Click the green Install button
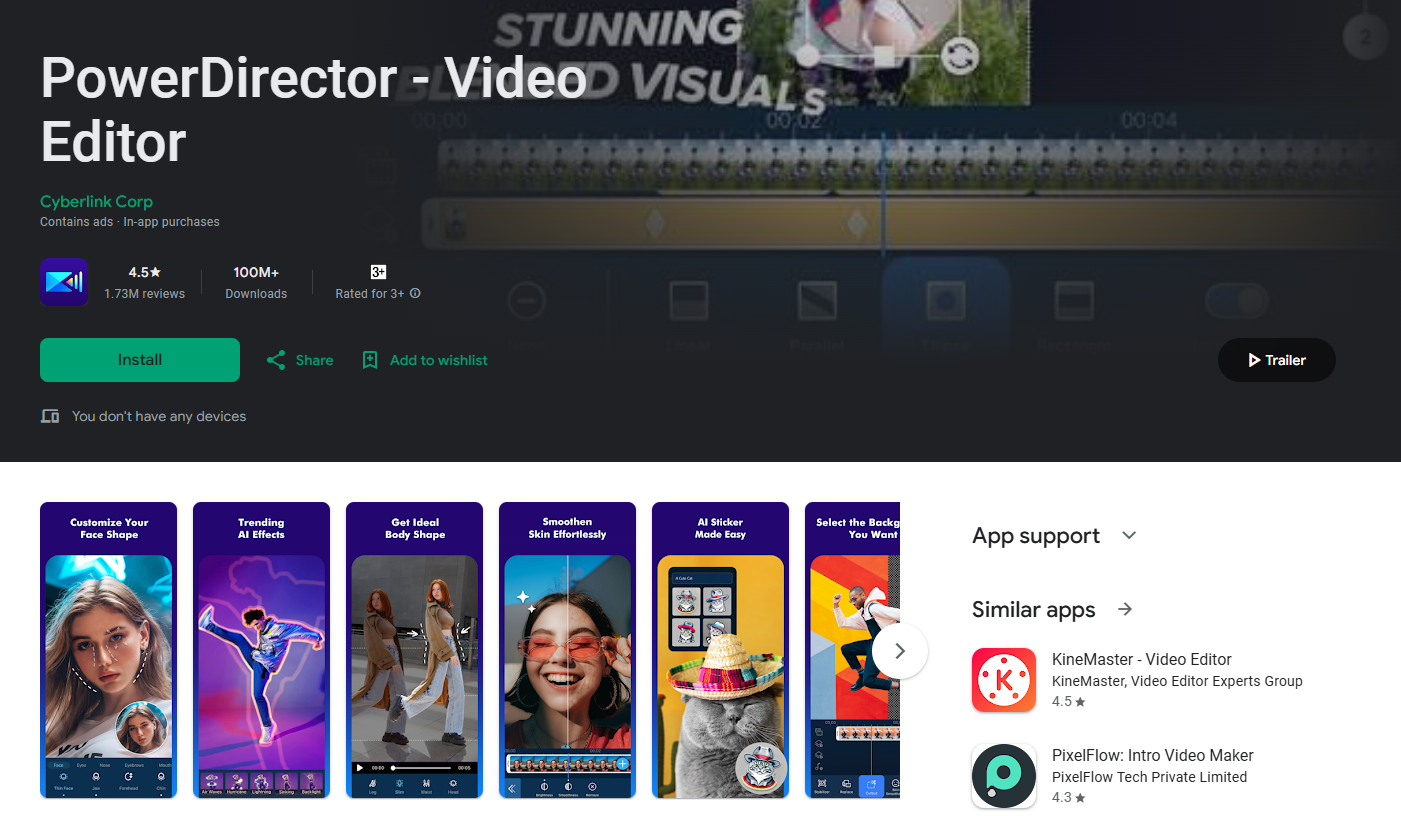1401x816 pixels. tap(140, 360)
